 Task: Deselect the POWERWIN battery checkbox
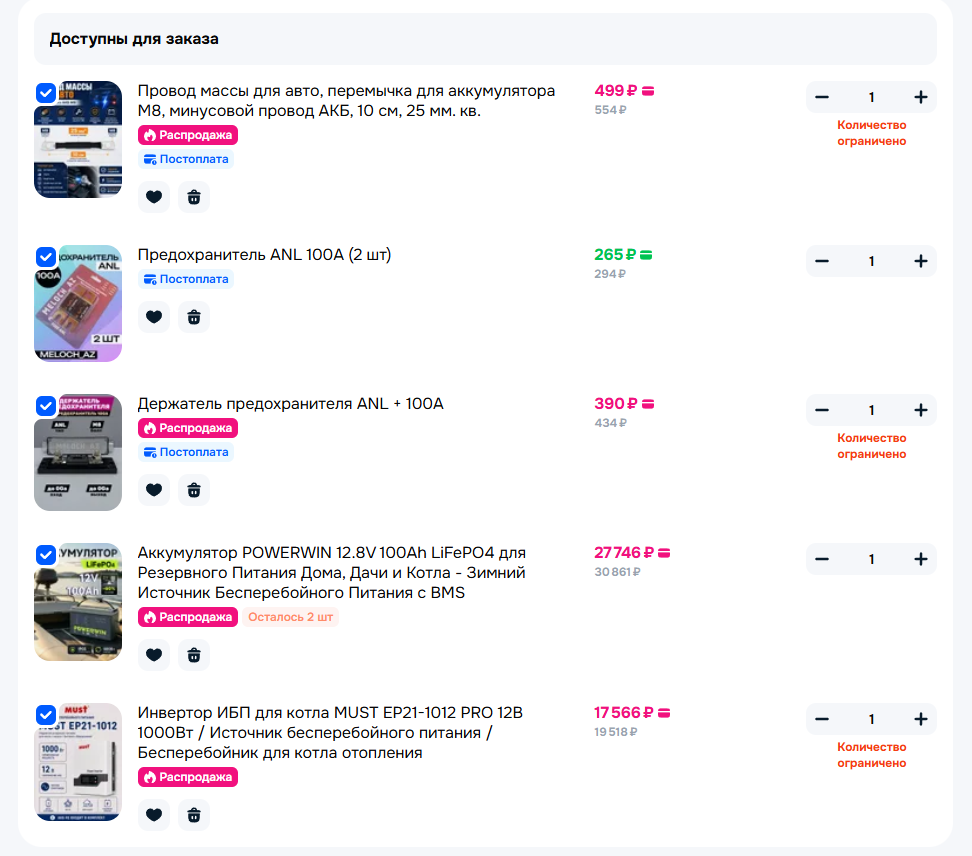(46, 555)
